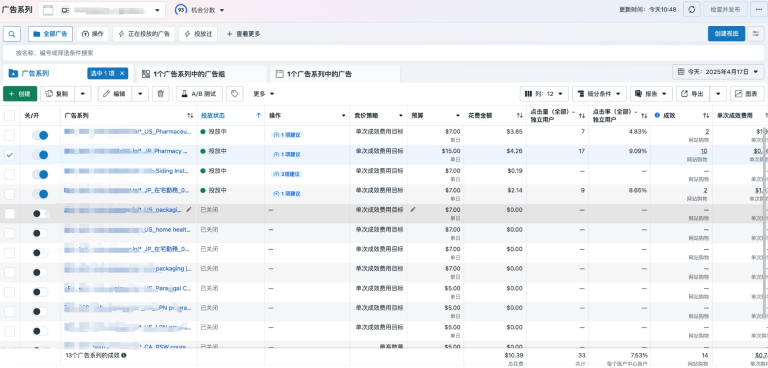Open the More dropdown in toolbar
The height and width of the screenshot is (368, 768).
pos(264,94)
